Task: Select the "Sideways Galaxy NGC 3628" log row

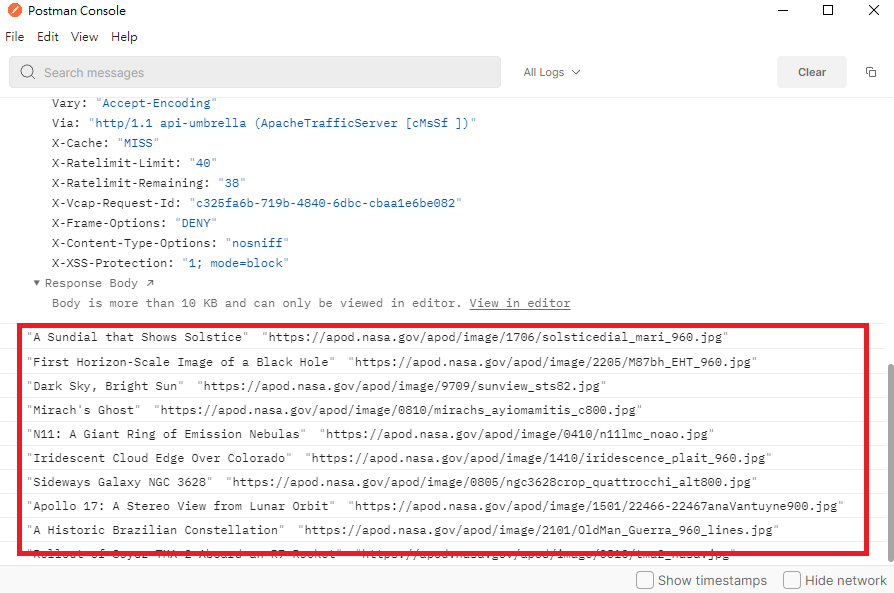Action: [442, 482]
